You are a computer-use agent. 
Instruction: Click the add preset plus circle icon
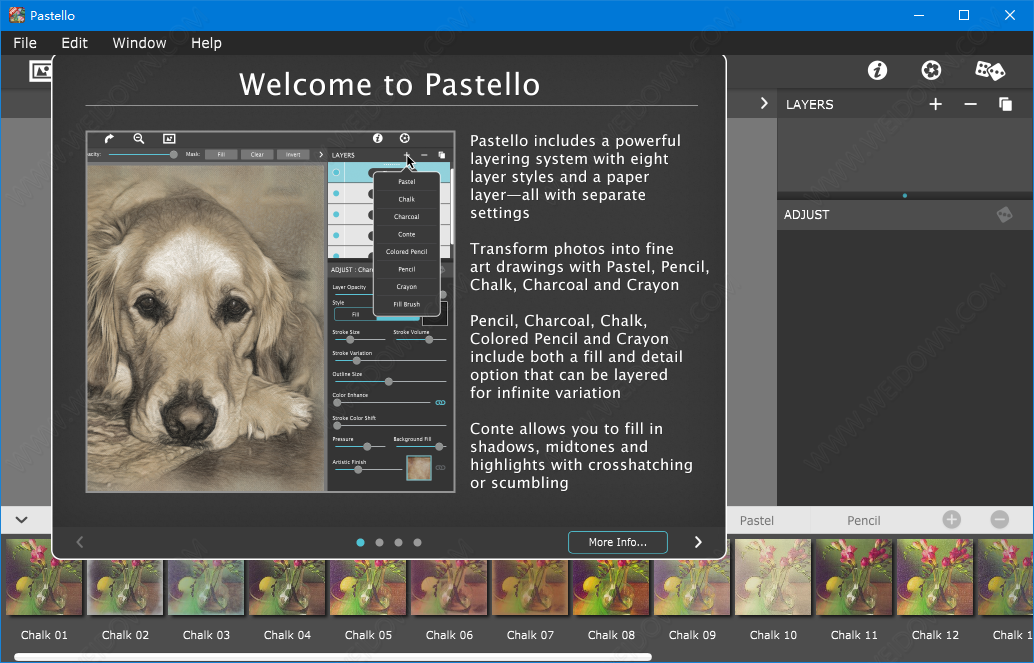(x=952, y=520)
